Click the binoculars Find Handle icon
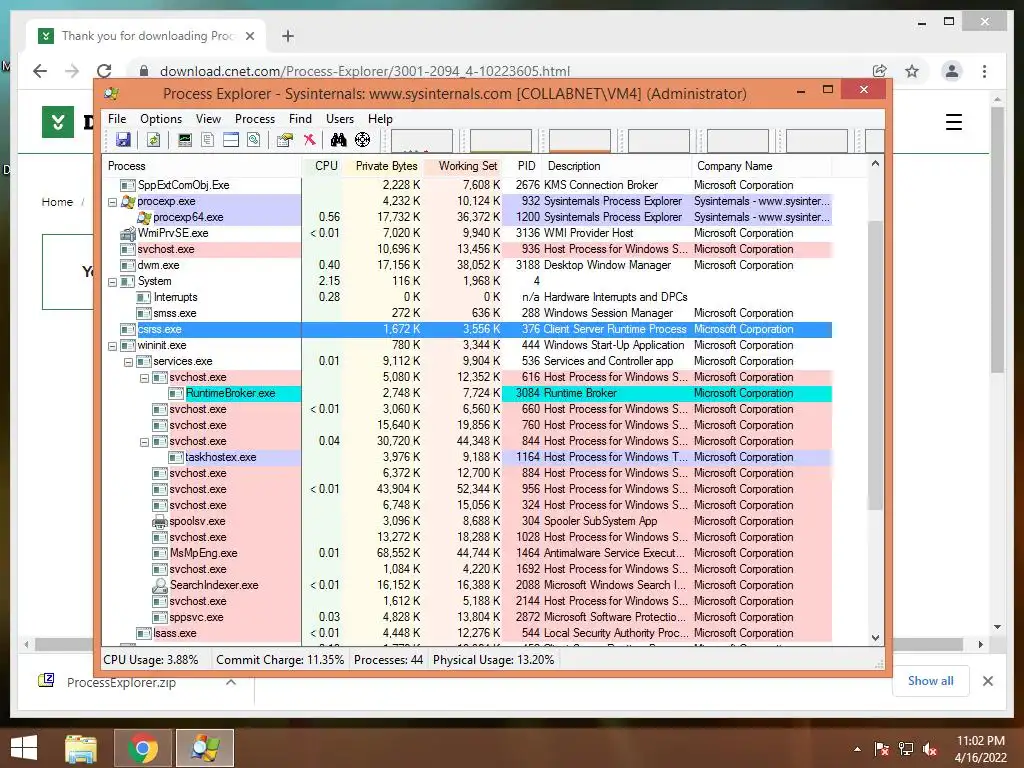The height and width of the screenshot is (768, 1024). pyautogui.click(x=338, y=140)
